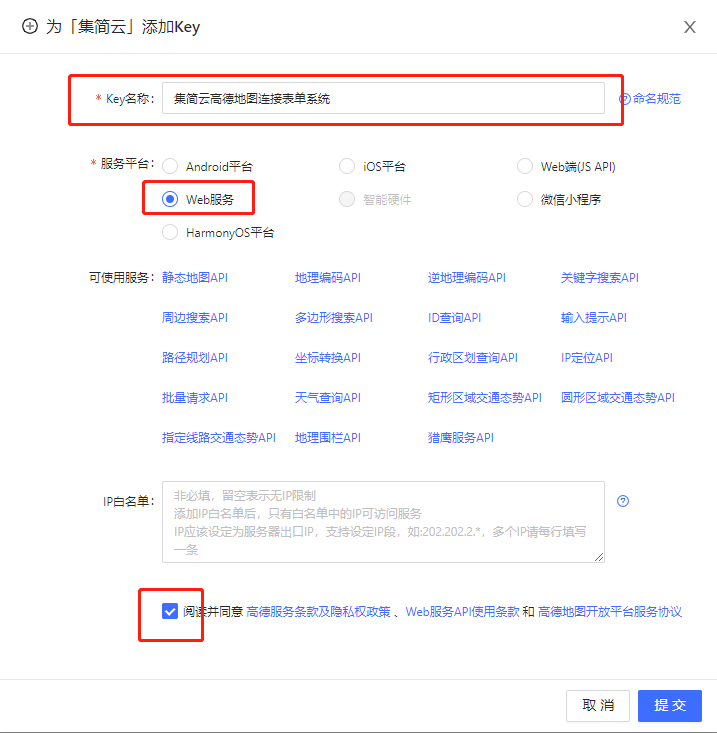Screen dimensions: 717x733
Task: Select the Web端(JS API) radio button
Action: click(524, 166)
